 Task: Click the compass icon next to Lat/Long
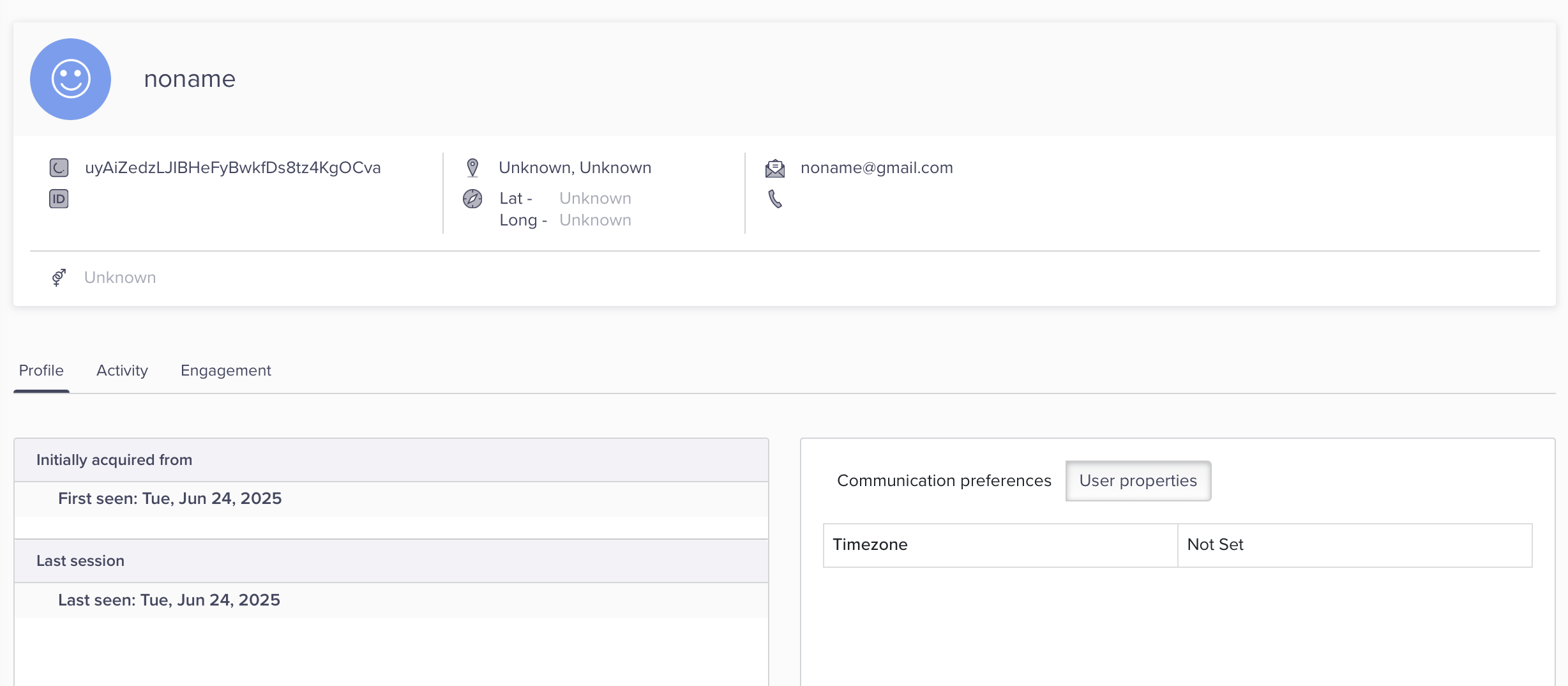[471, 199]
